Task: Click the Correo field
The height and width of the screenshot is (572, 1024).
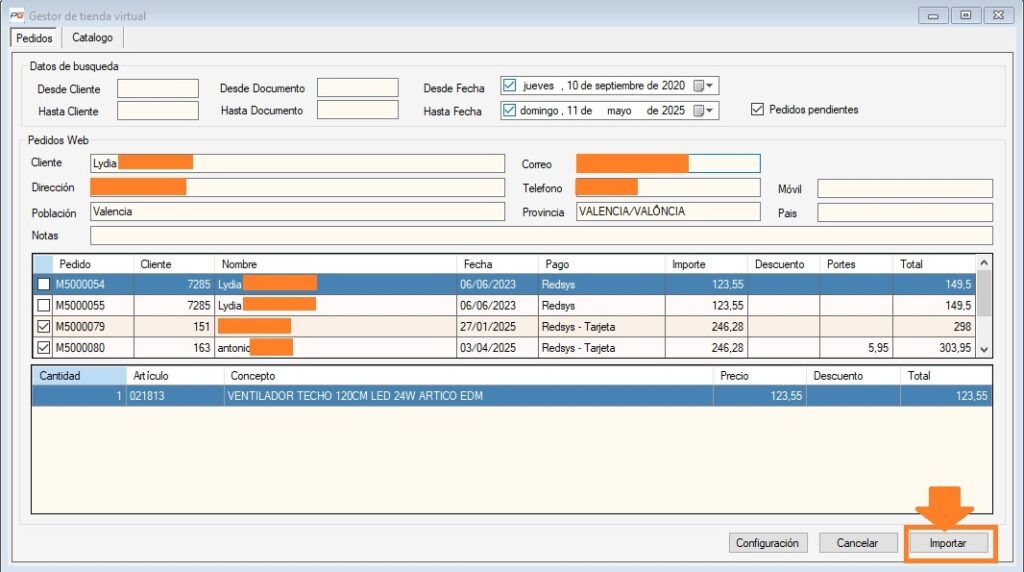Action: point(668,163)
